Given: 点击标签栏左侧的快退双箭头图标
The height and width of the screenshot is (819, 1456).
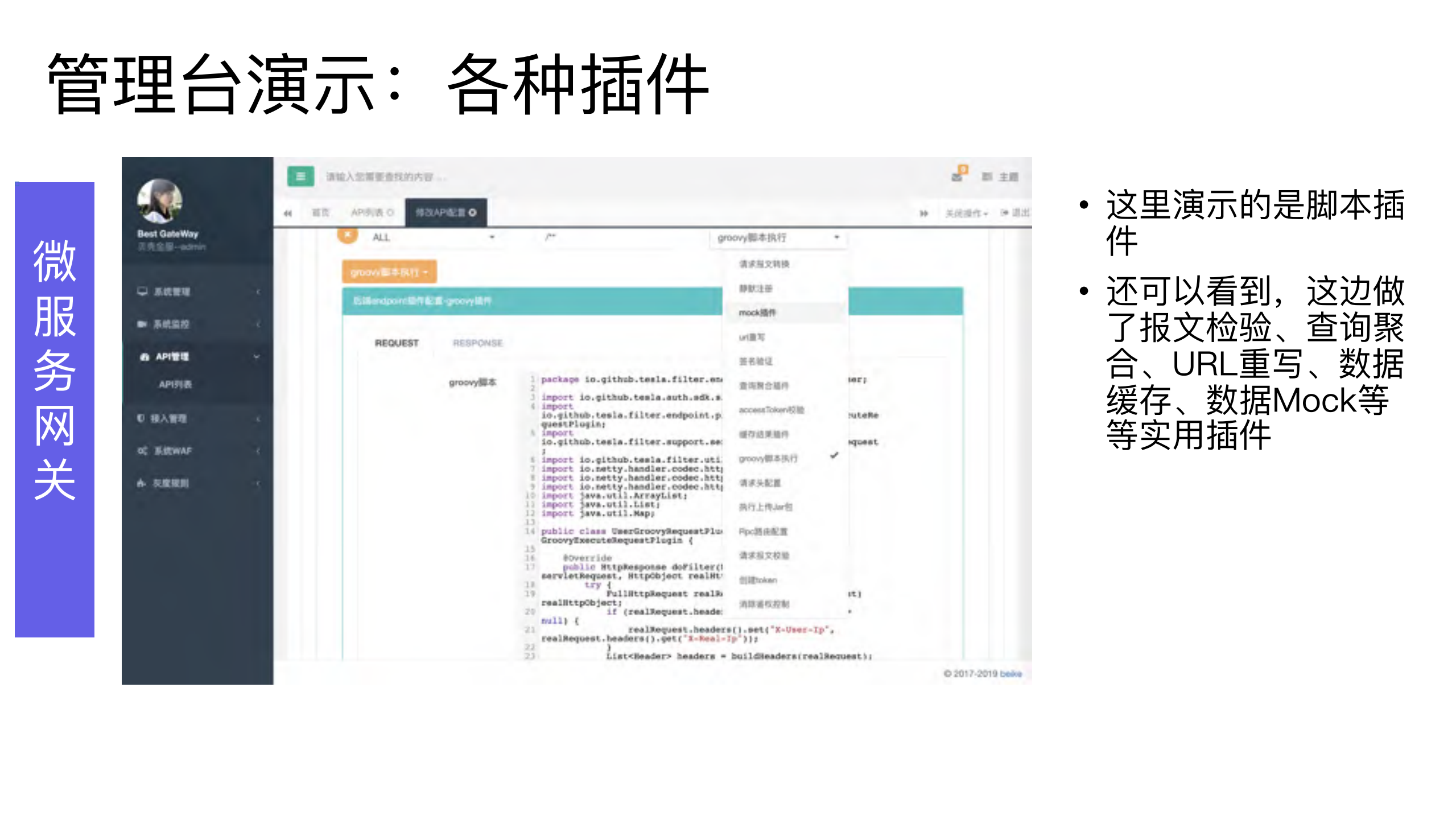Looking at the screenshot, I should pos(288,212).
